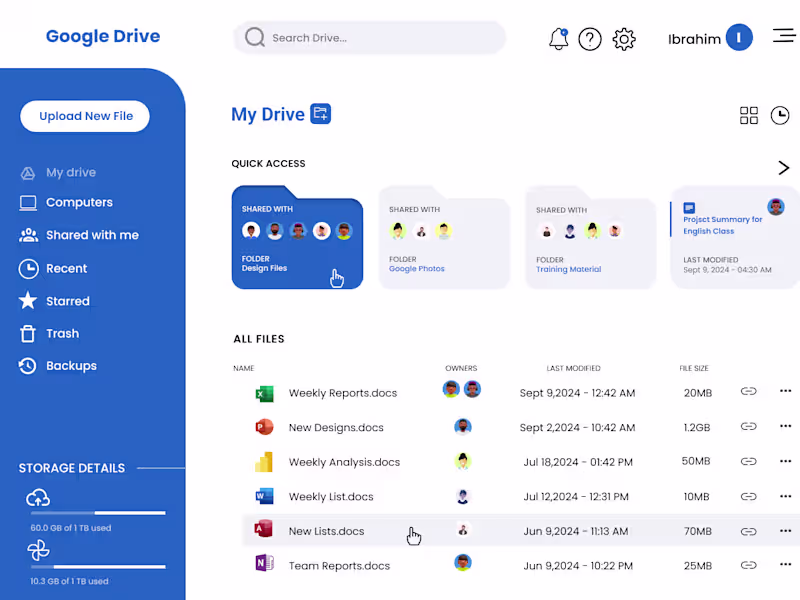Click the clock history icon near grid view
The image size is (800, 600).
780,116
